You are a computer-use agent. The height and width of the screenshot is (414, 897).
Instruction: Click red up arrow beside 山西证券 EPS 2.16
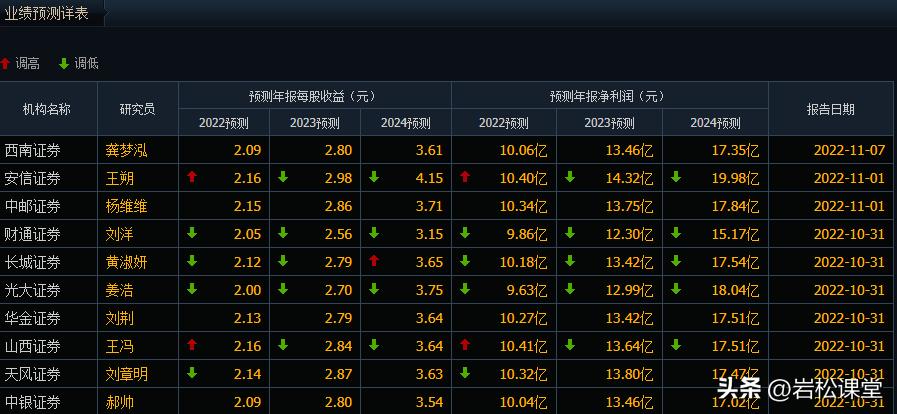point(192,345)
